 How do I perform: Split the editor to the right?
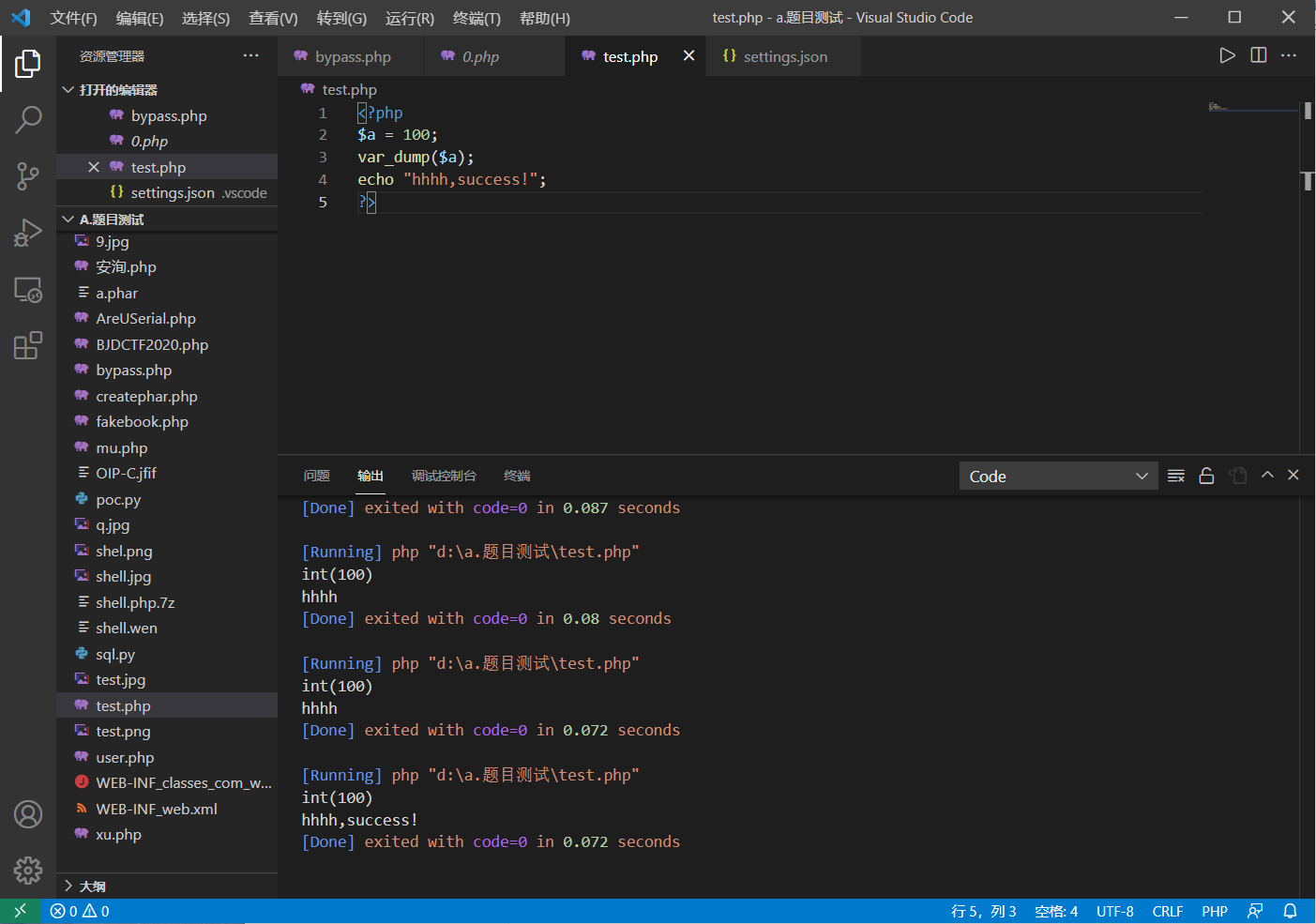point(1259,55)
